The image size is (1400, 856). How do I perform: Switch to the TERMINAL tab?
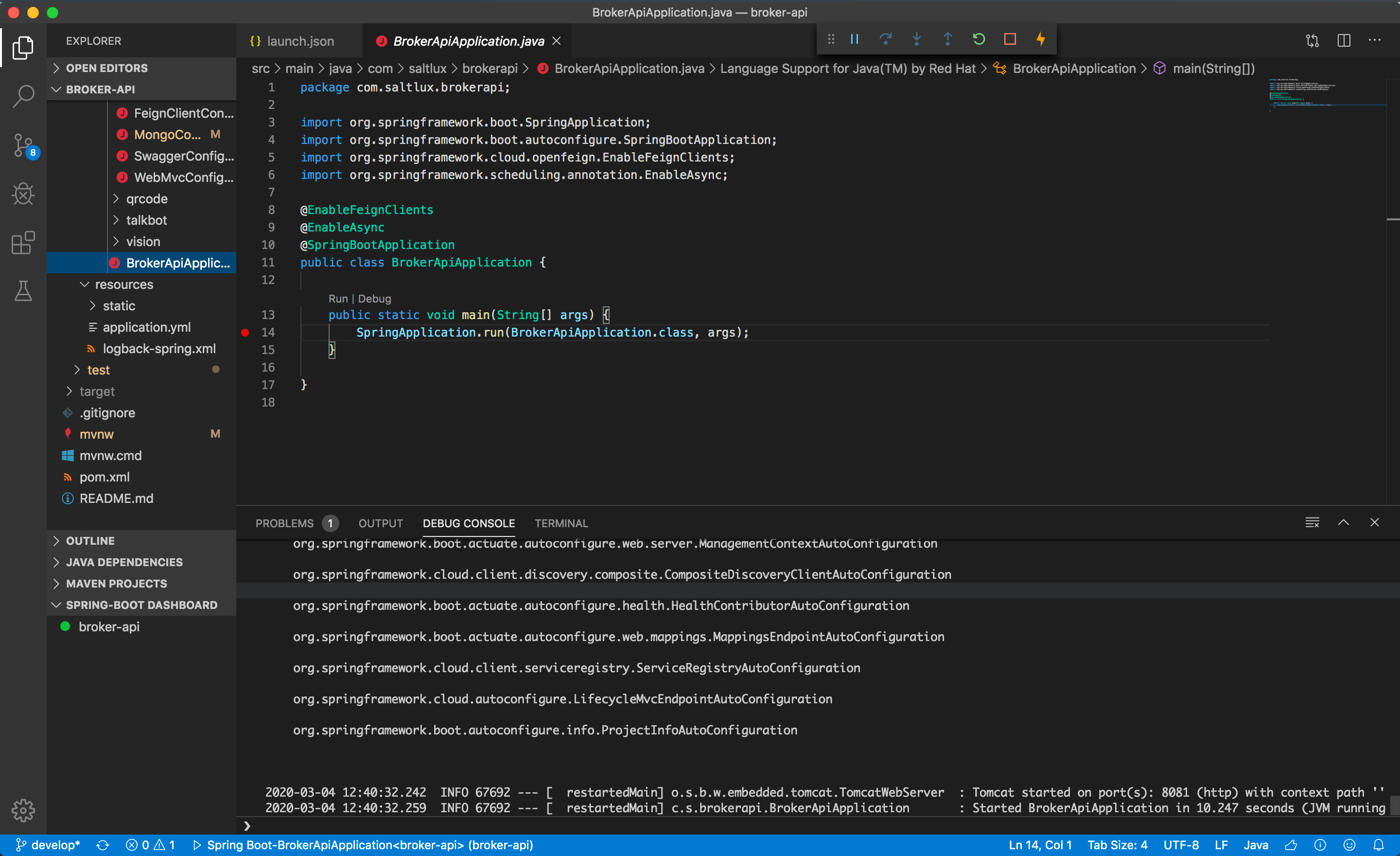click(561, 523)
